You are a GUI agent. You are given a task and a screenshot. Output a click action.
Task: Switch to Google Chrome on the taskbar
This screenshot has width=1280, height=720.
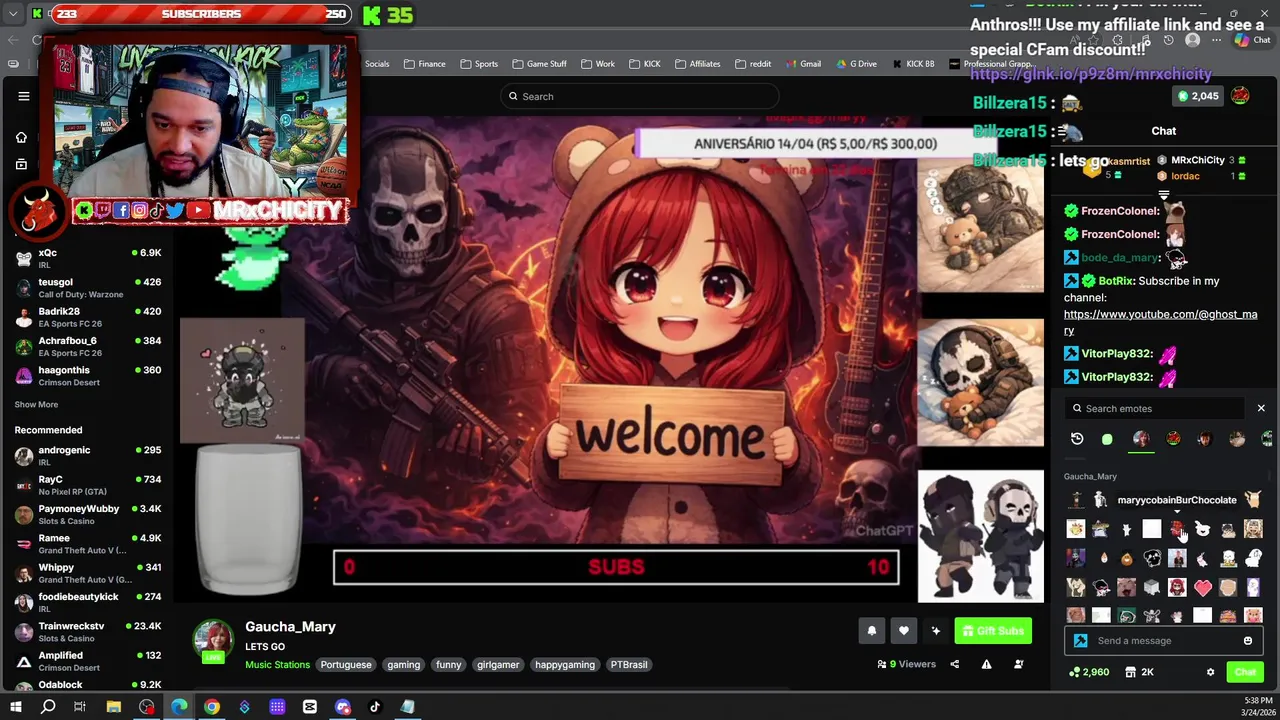pyautogui.click(x=211, y=707)
